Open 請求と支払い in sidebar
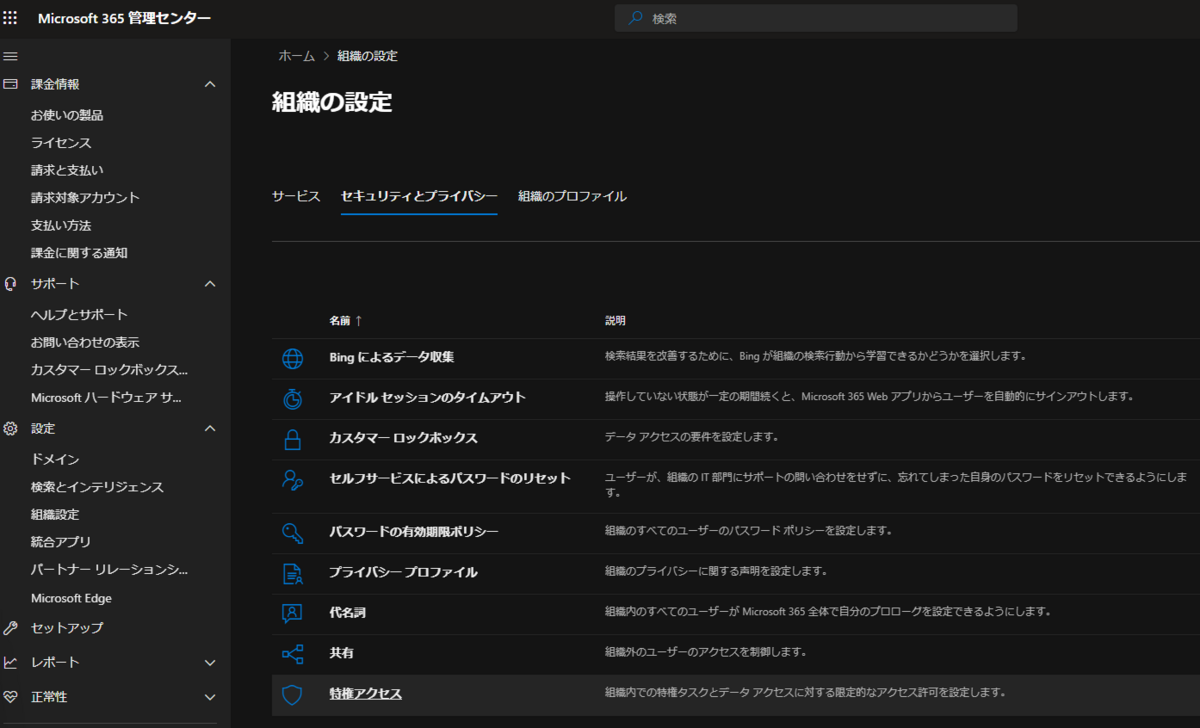This screenshot has height=728, width=1200. click(67, 170)
